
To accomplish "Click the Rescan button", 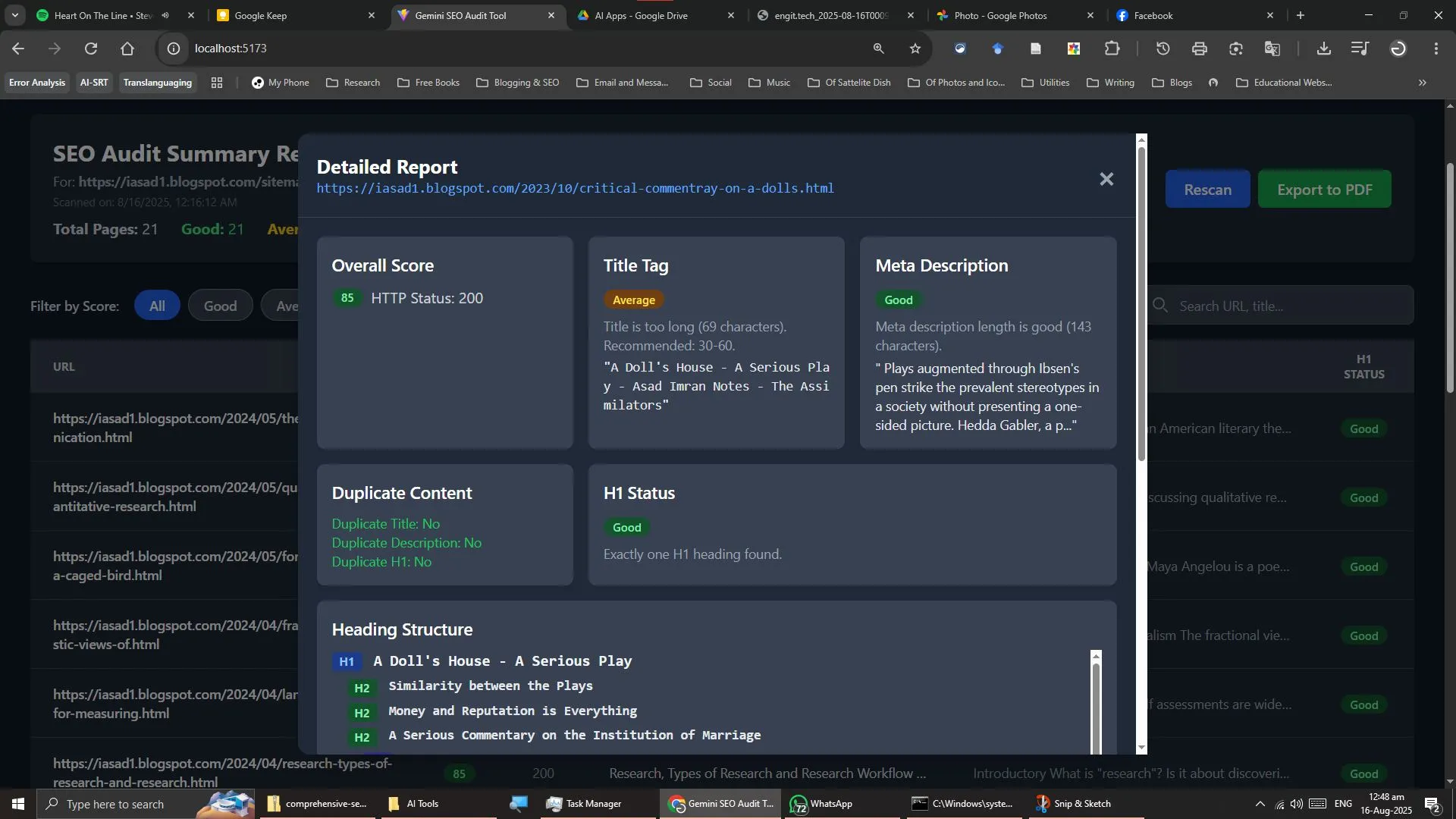I will 1207,190.
